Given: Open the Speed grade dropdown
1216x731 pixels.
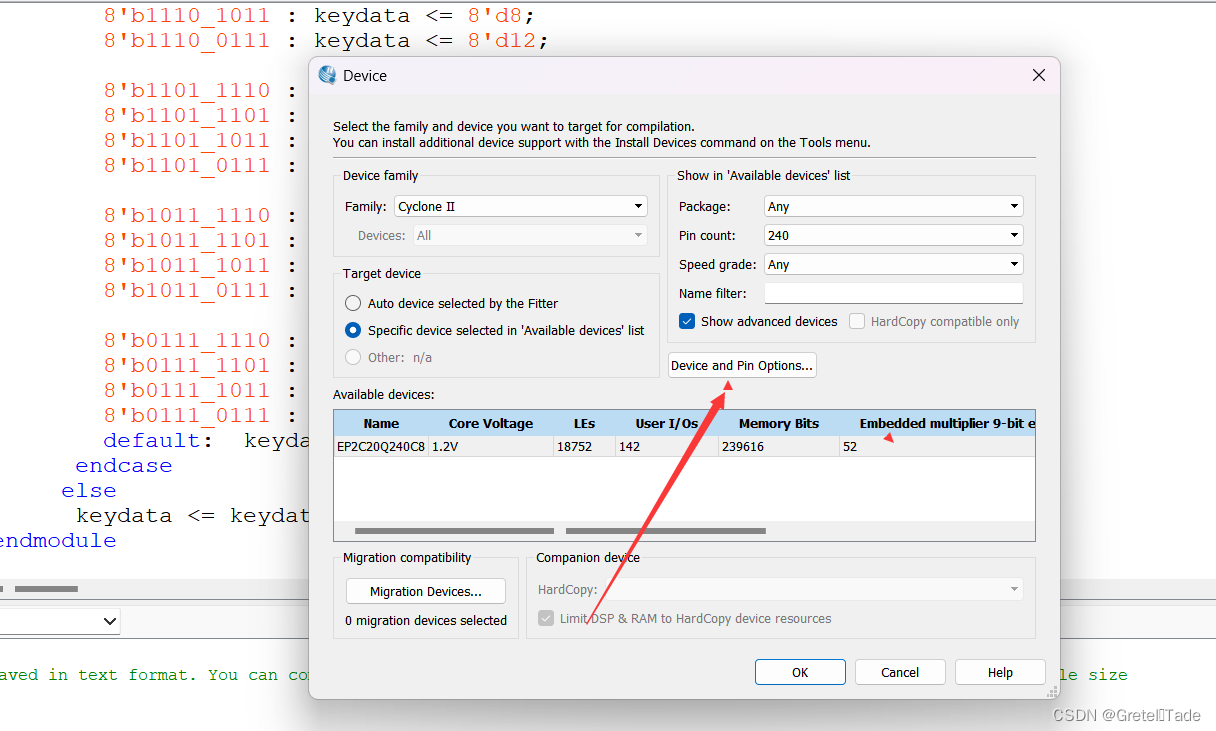Looking at the screenshot, I should pyautogui.click(x=893, y=264).
